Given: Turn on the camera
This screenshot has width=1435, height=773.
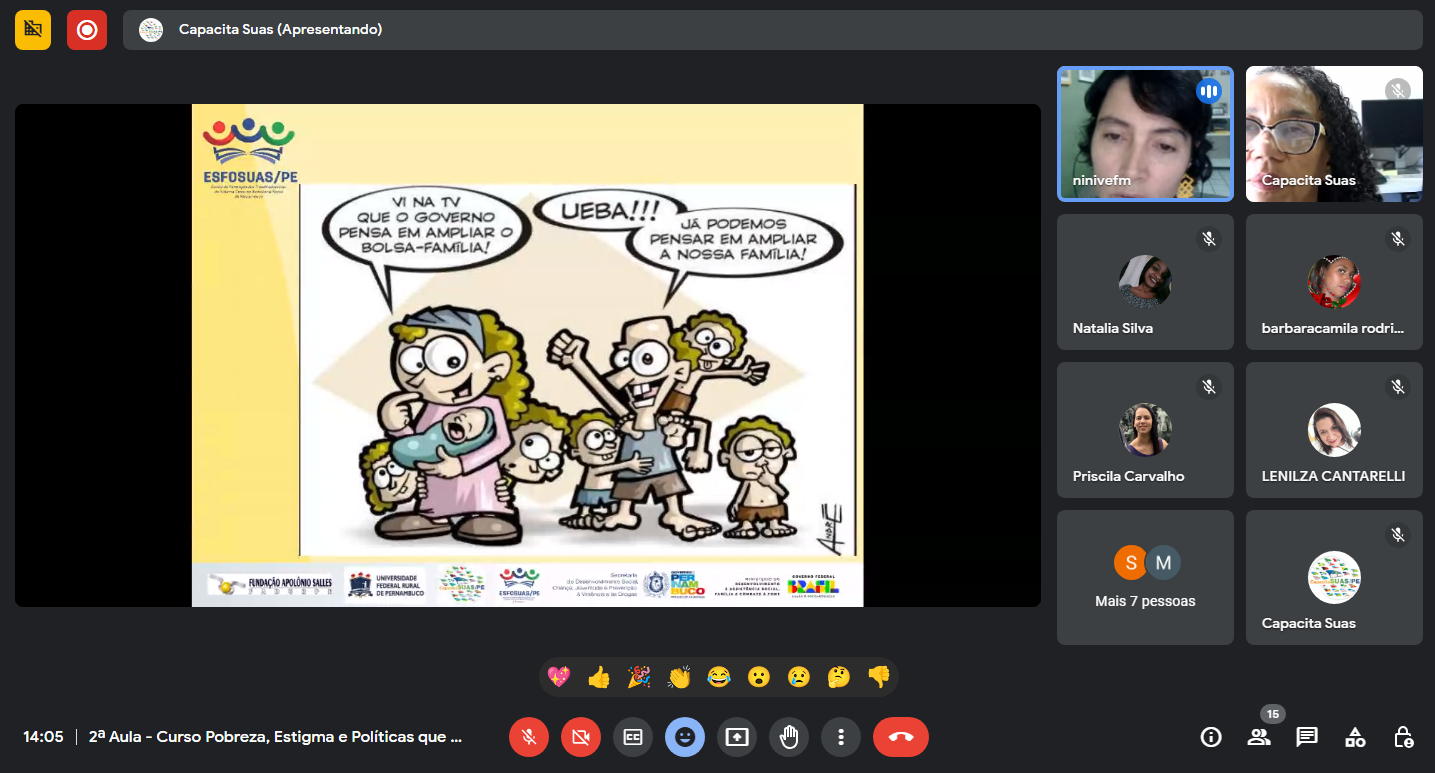Looking at the screenshot, I should pos(581,738).
